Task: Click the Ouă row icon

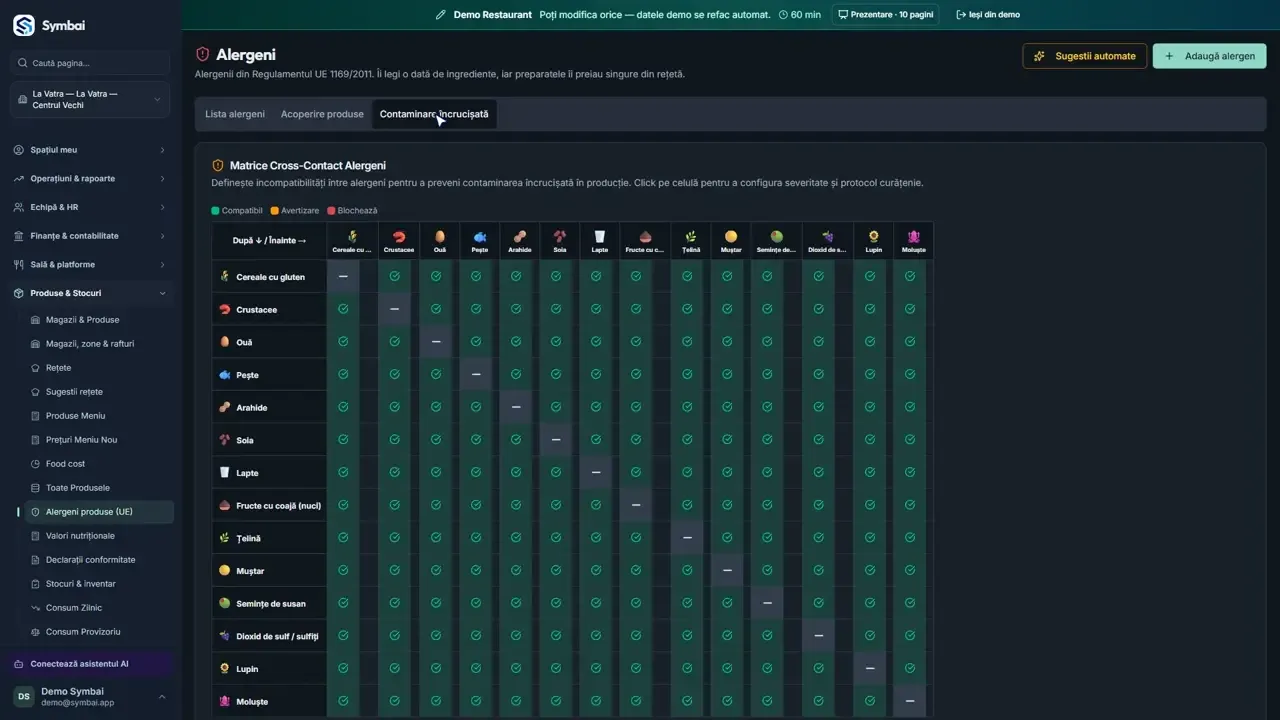Action: tap(225, 342)
